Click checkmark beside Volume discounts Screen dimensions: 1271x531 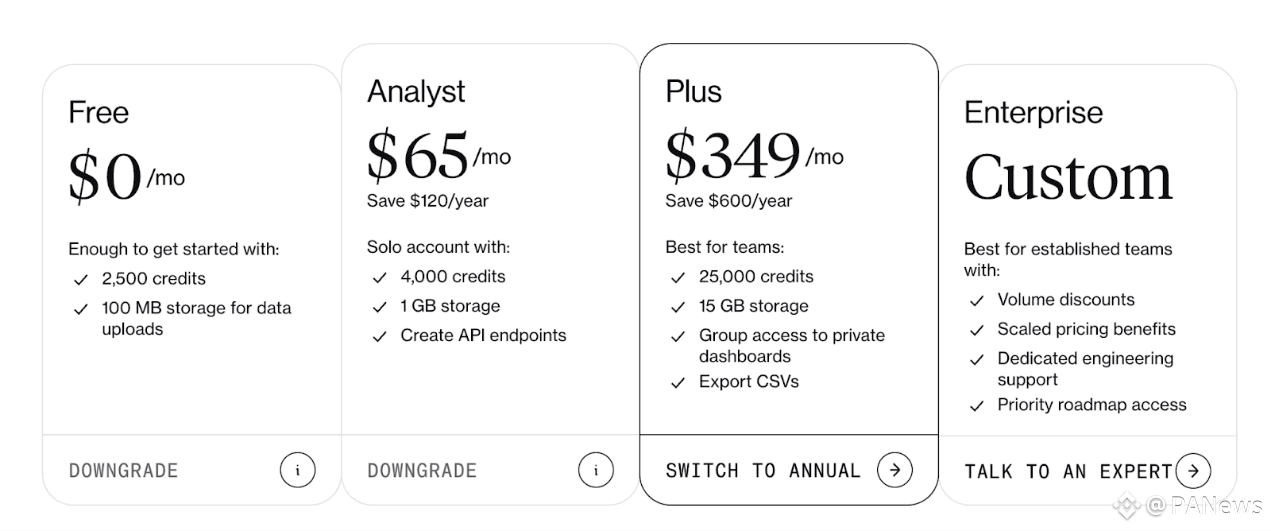click(977, 301)
